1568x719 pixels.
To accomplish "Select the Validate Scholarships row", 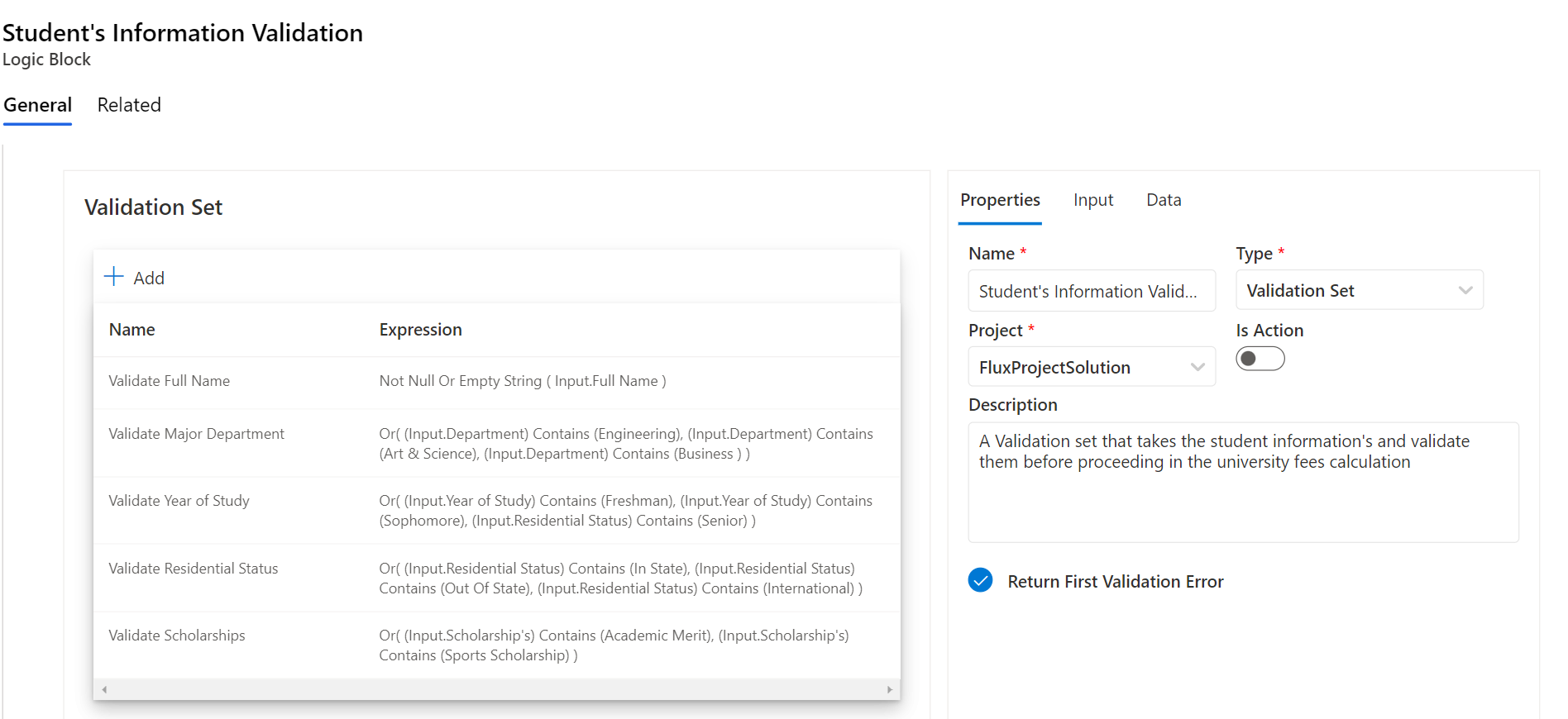I will click(x=496, y=645).
